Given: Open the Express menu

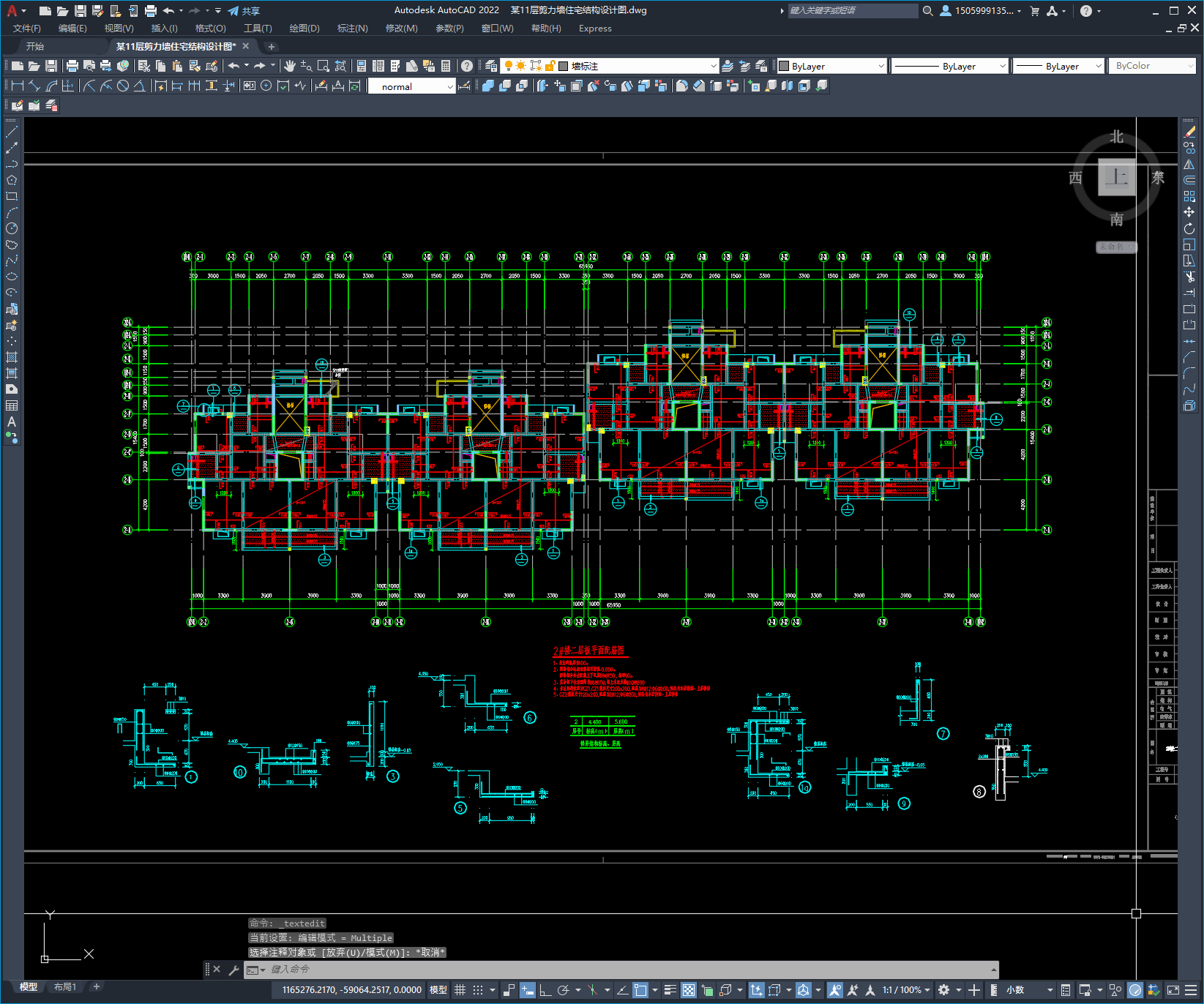Looking at the screenshot, I should [595, 29].
